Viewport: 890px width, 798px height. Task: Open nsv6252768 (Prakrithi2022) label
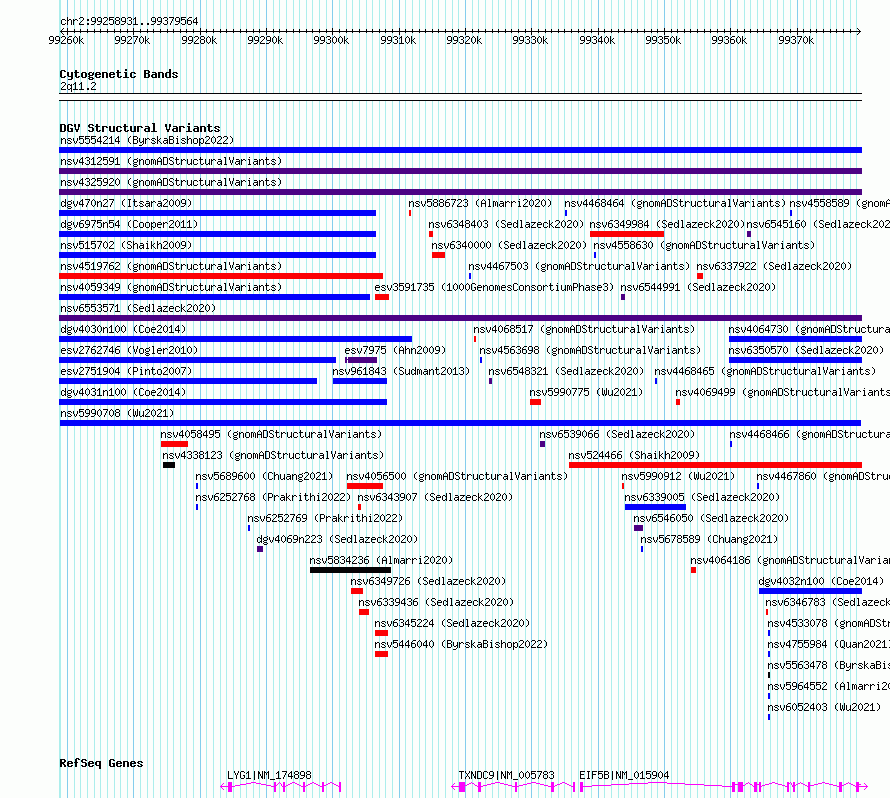point(273,497)
